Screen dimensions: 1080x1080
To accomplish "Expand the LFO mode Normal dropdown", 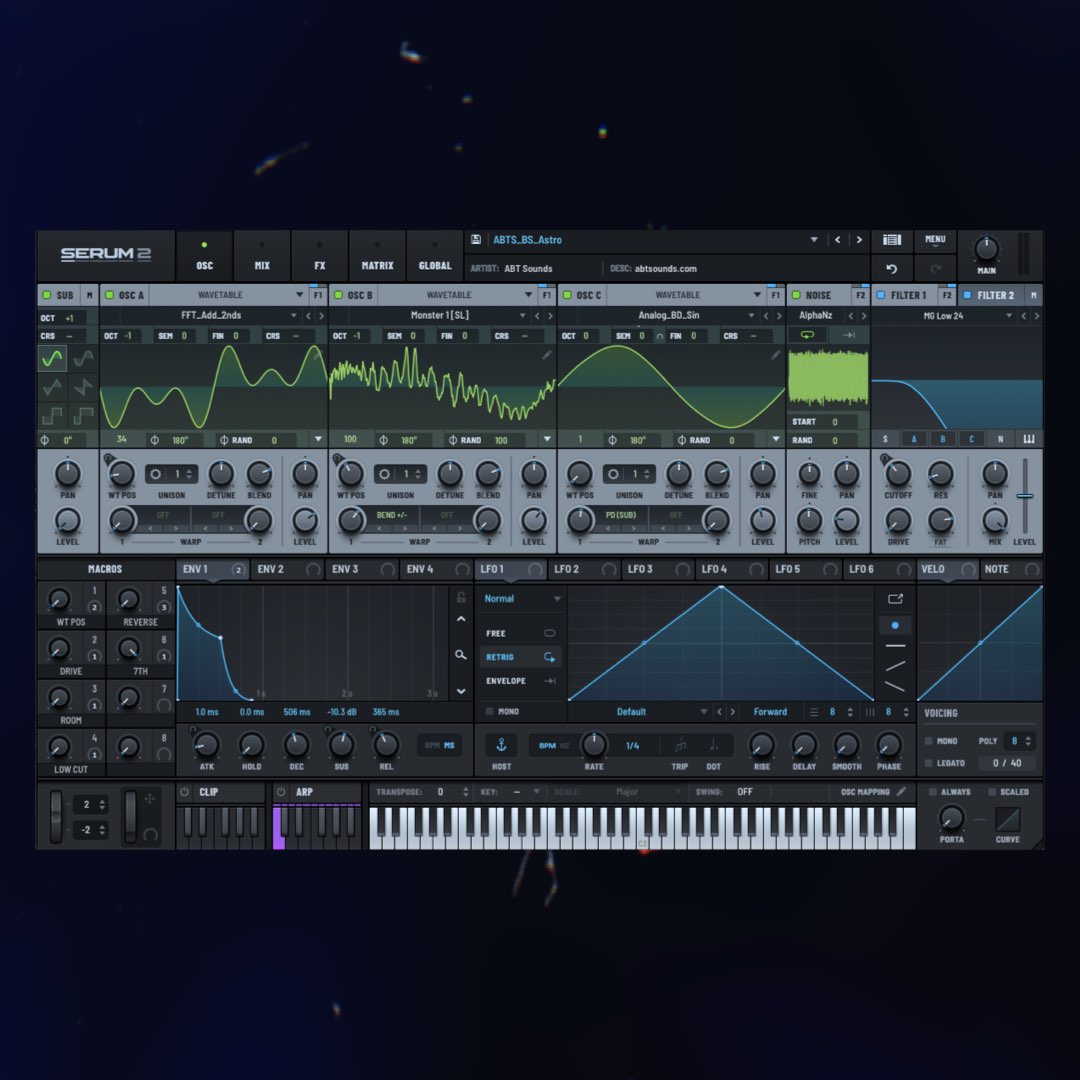I will [557, 599].
